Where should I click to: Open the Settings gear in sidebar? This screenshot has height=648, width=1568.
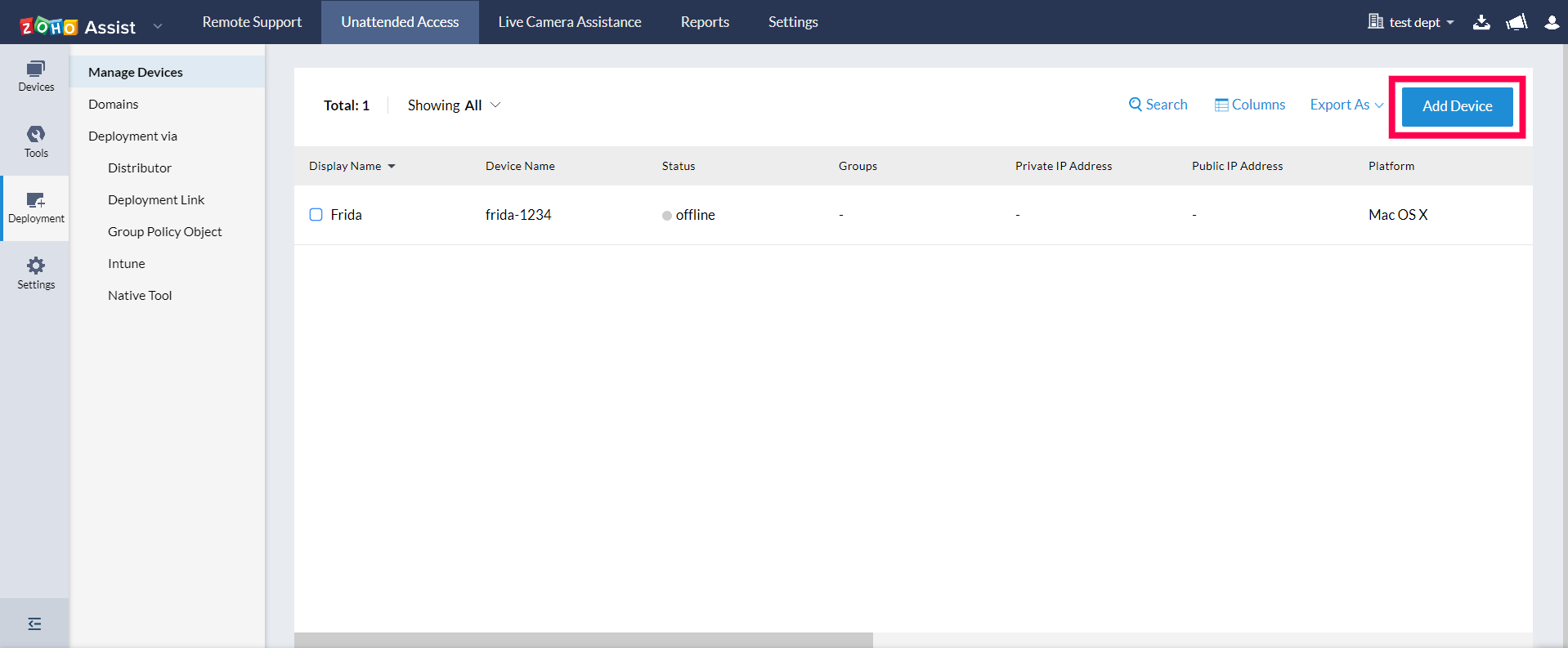coord(36,273)
